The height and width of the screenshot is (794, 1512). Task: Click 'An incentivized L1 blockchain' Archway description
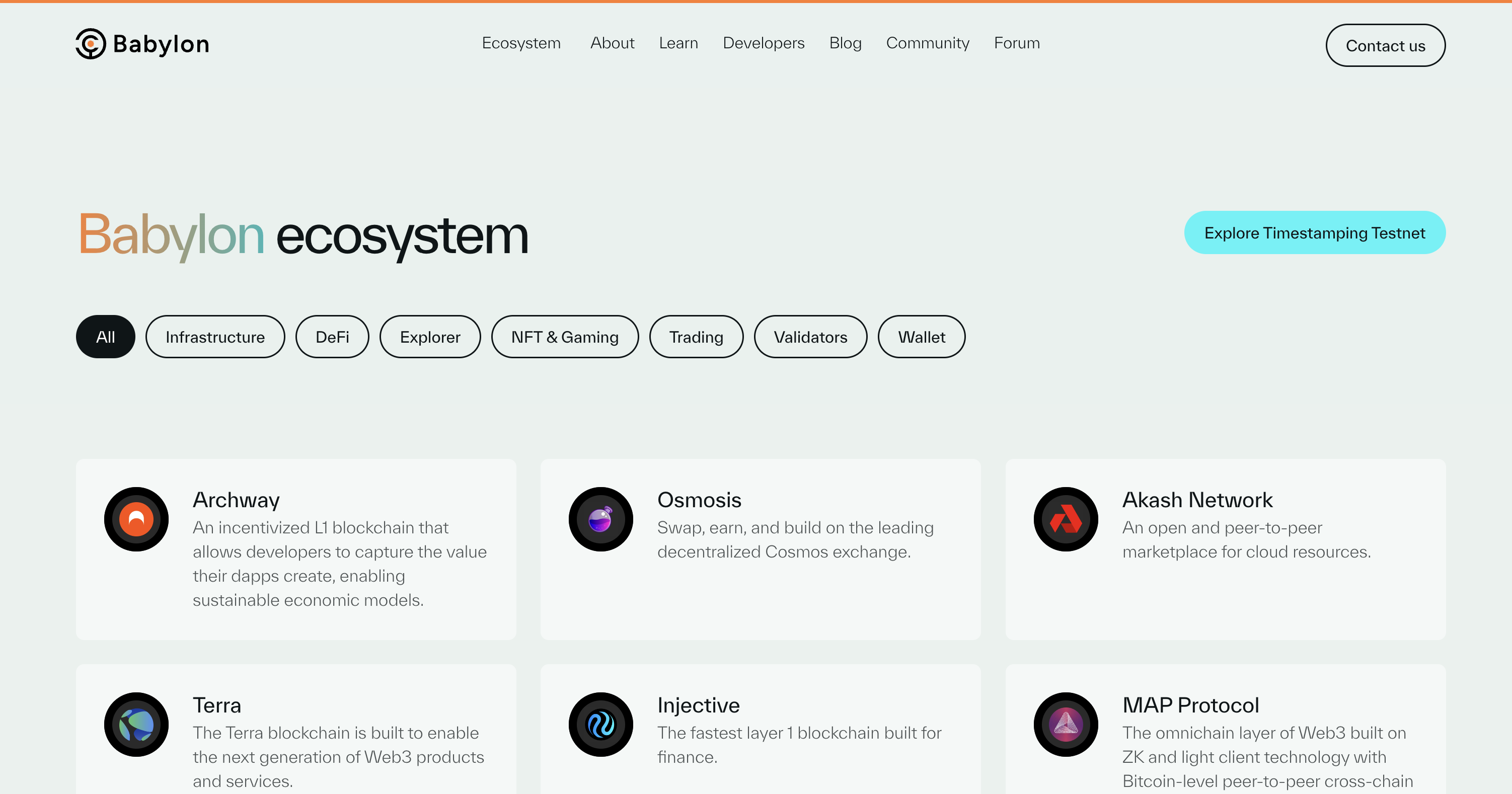click(x=340, y=564)
